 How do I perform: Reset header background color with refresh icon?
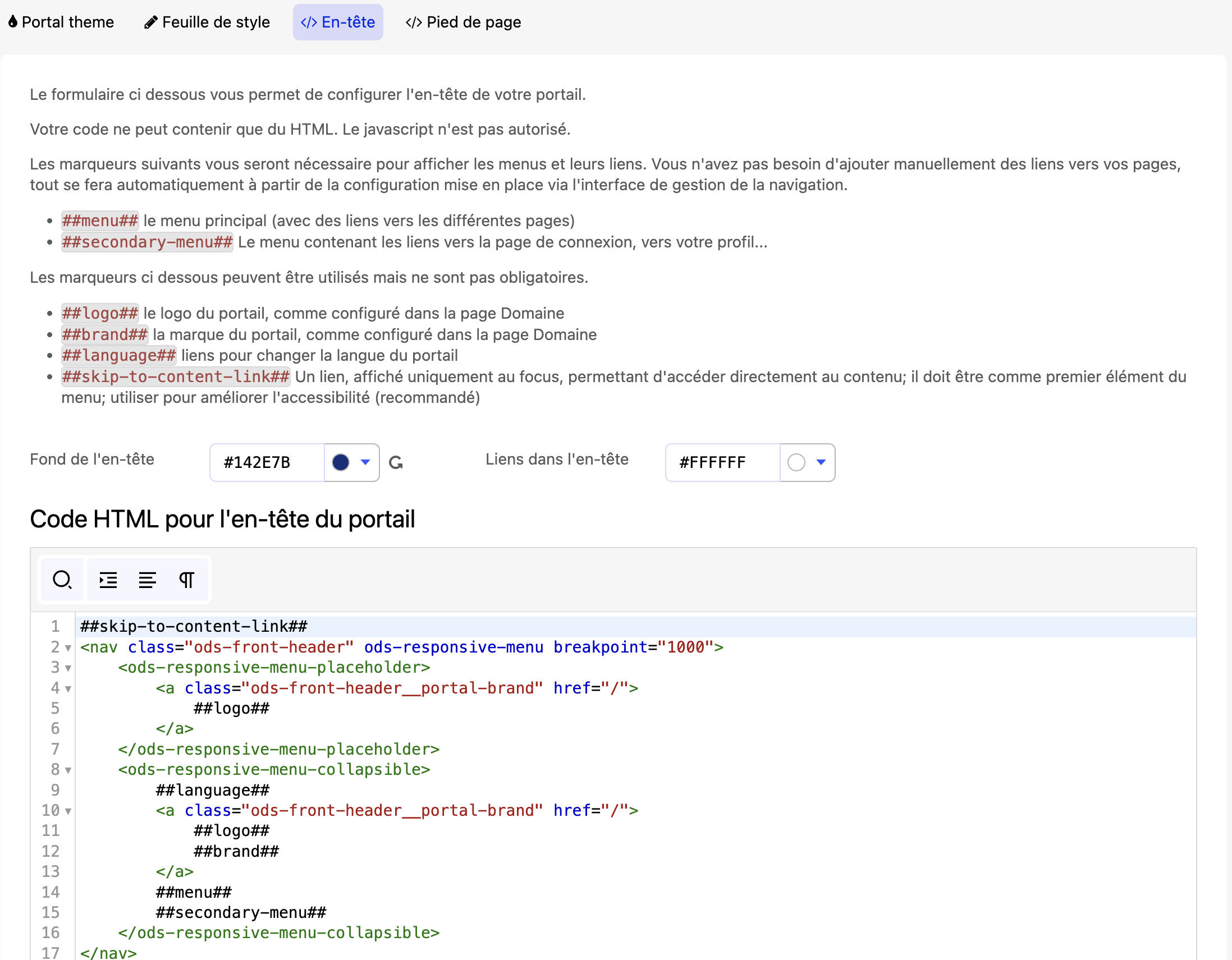click(x=396, y=462)
